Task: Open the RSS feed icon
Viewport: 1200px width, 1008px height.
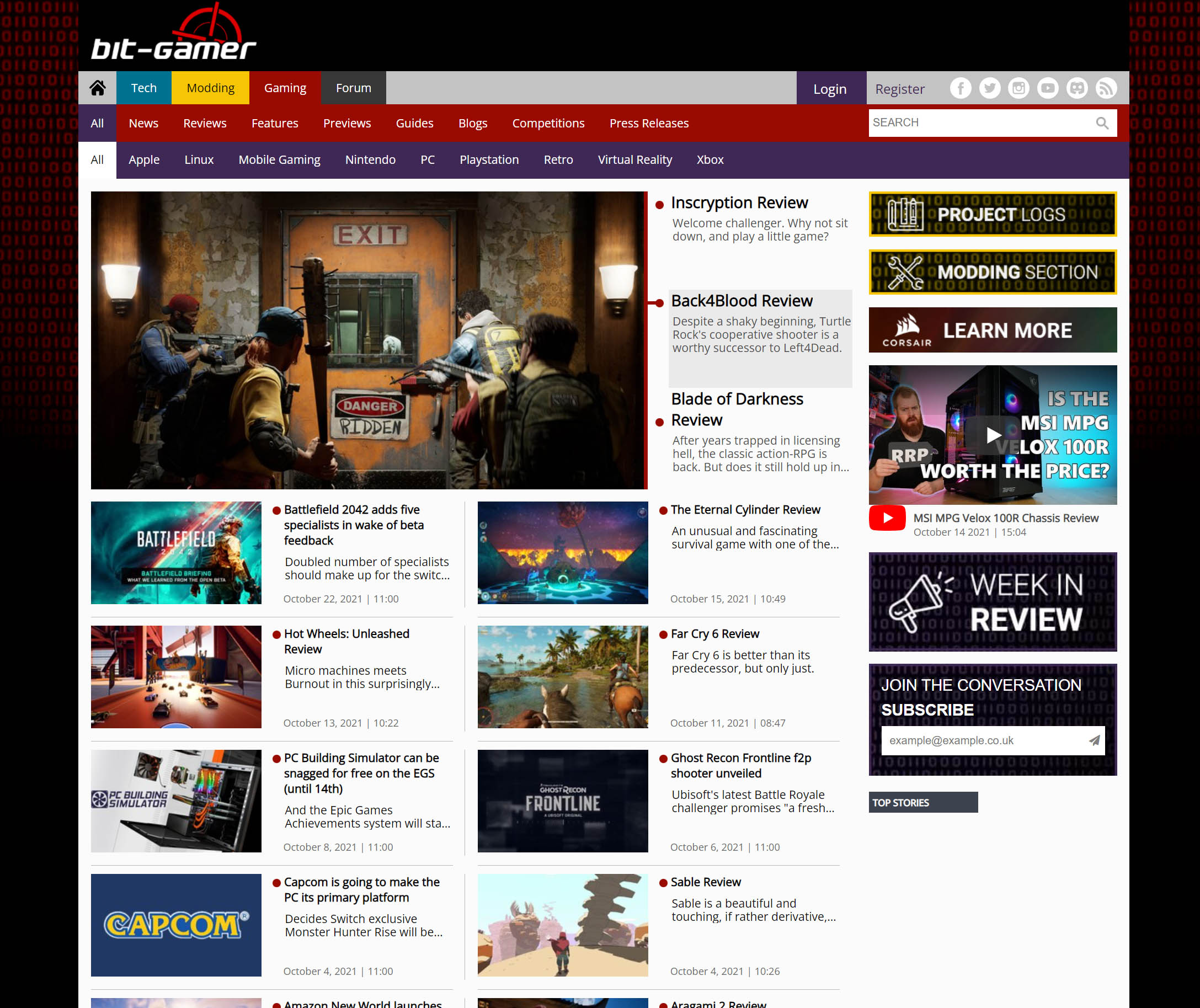Action: pos(1106,88)
